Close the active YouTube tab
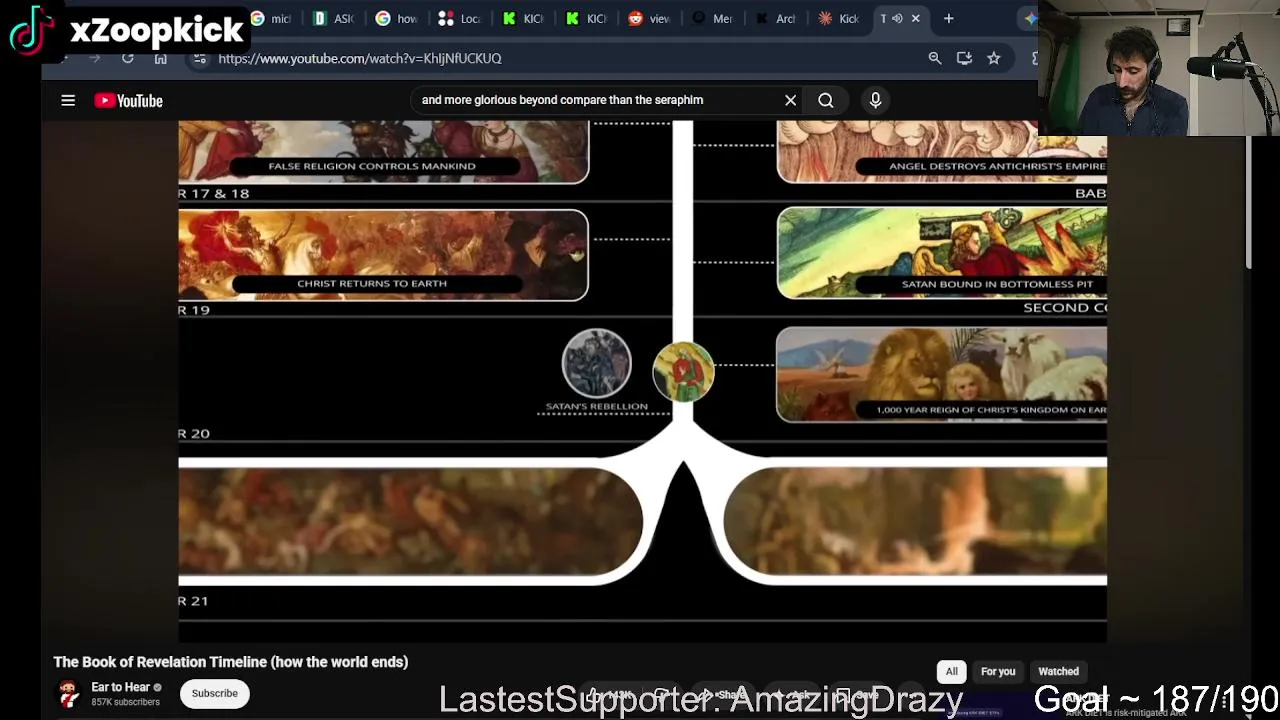1280x720 pixels. pos(915,18)
